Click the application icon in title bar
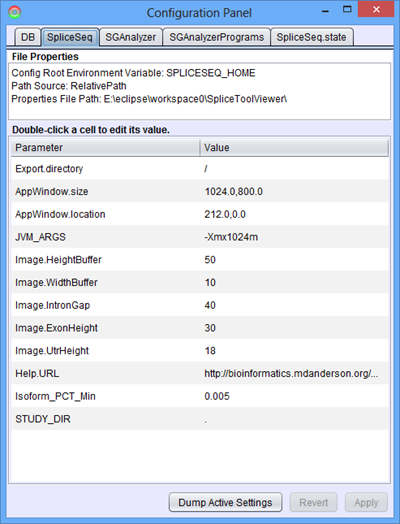 pos(15,13)
